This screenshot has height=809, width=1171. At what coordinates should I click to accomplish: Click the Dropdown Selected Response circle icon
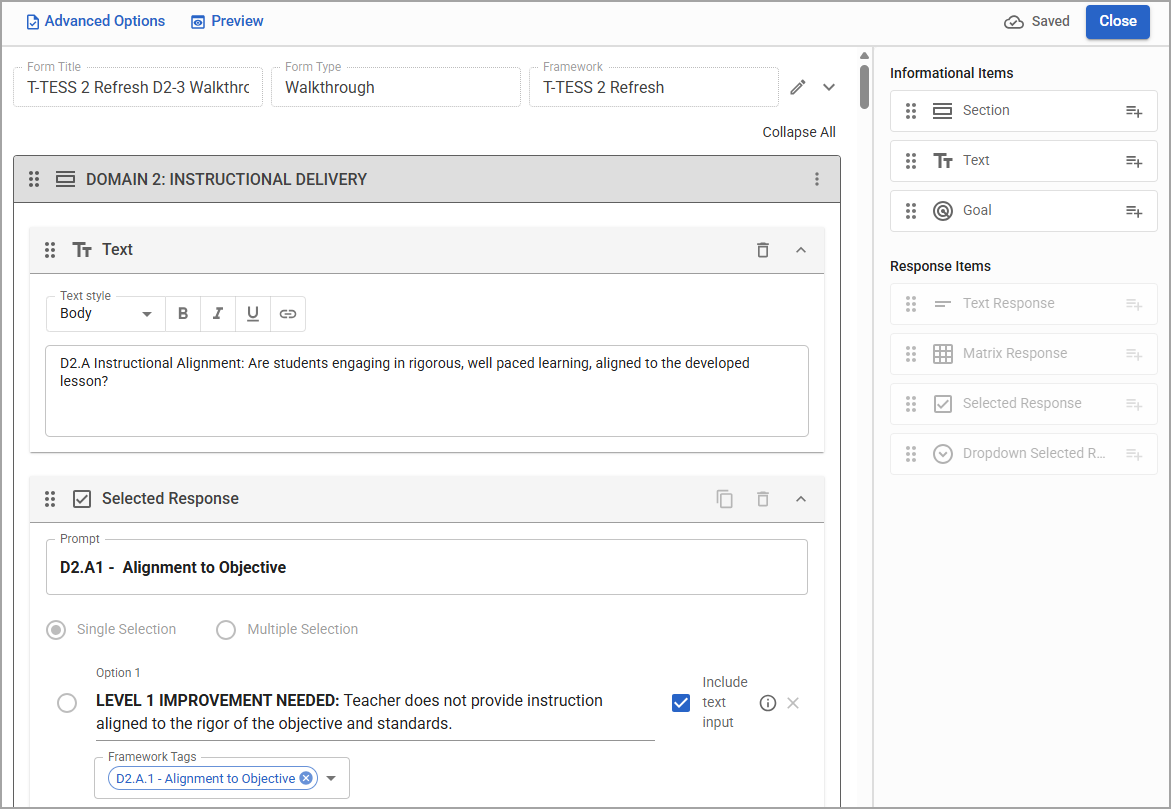point(942,454)
